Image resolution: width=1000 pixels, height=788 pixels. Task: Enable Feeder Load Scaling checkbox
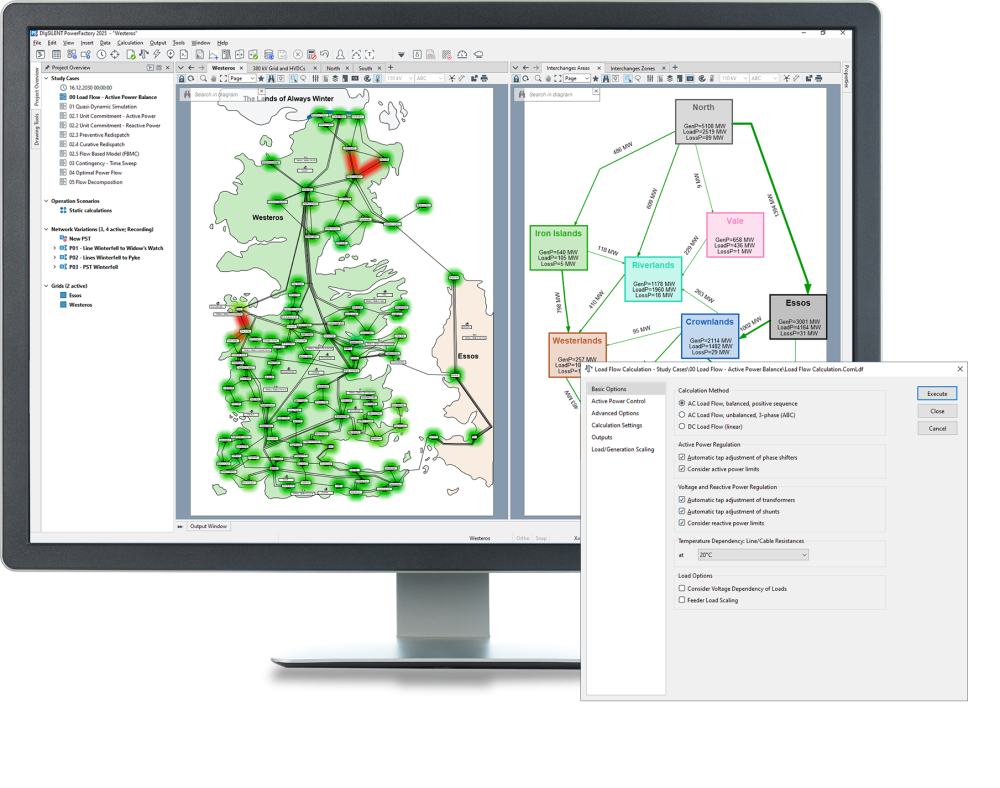682,600
